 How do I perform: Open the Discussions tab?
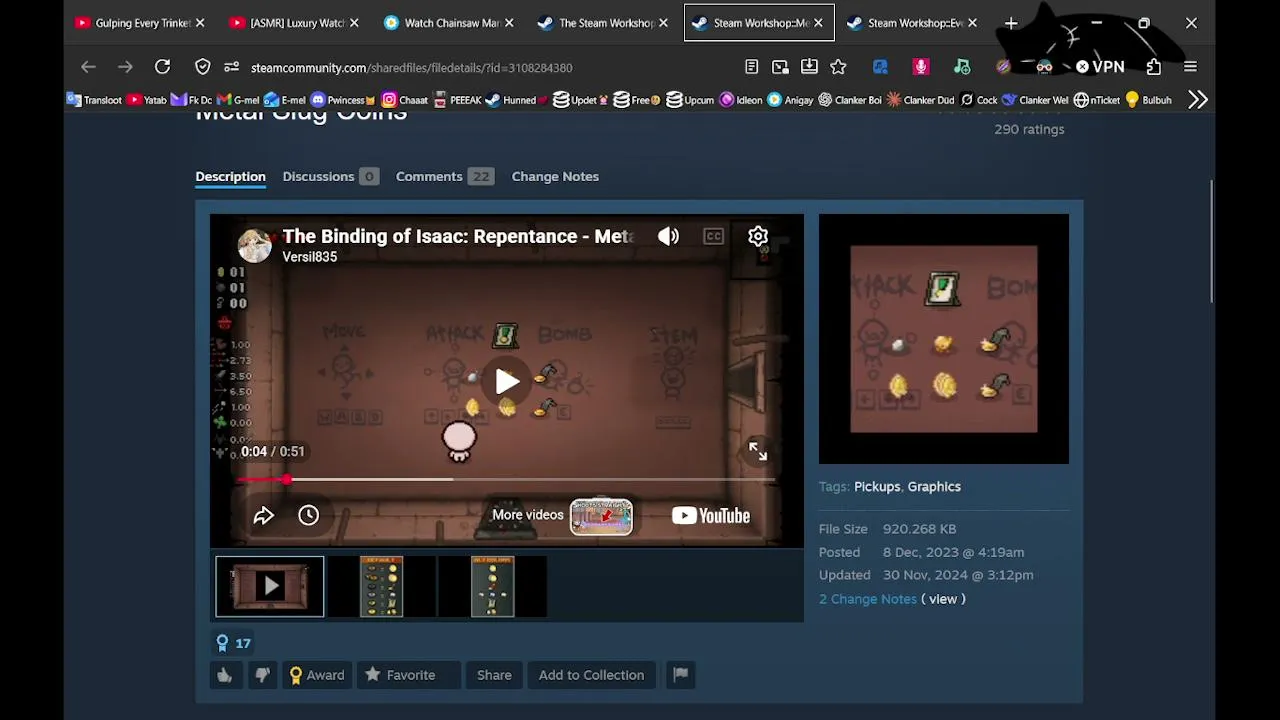tap(330, 177)
